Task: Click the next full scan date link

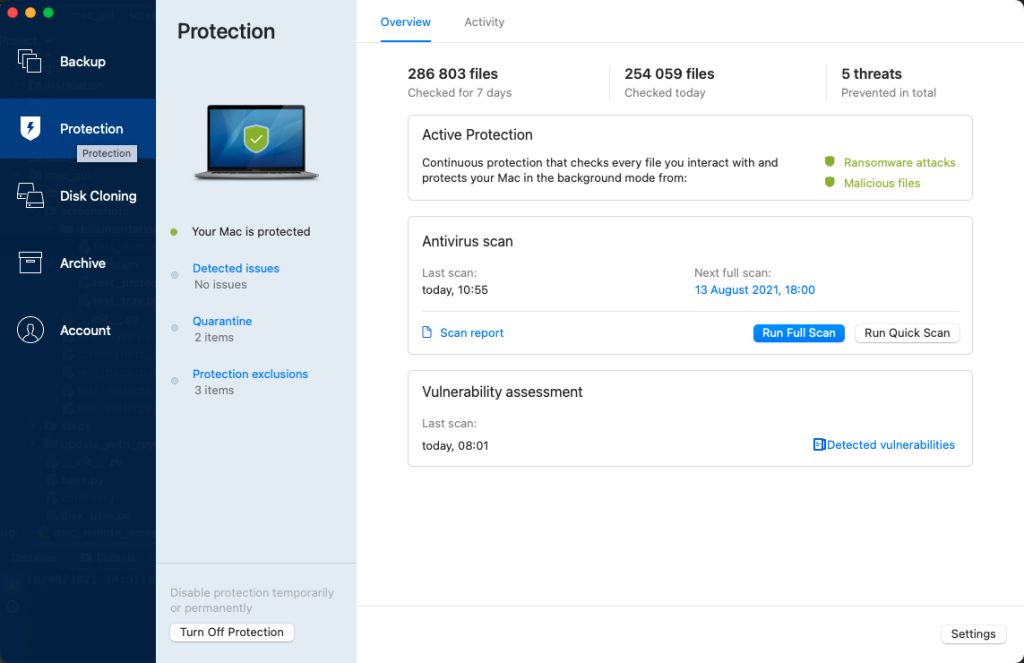Action: pos(754,290)
